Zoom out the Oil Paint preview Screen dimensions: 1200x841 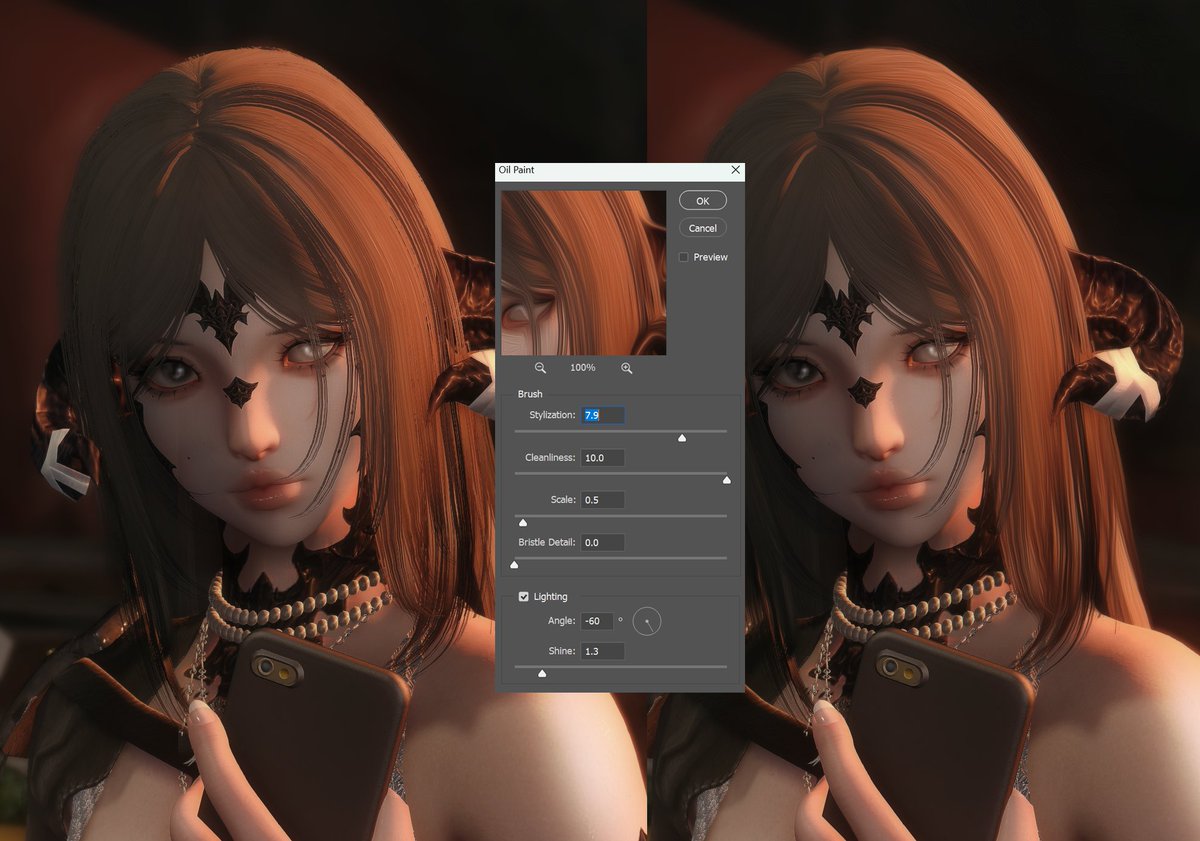(540, 368)
